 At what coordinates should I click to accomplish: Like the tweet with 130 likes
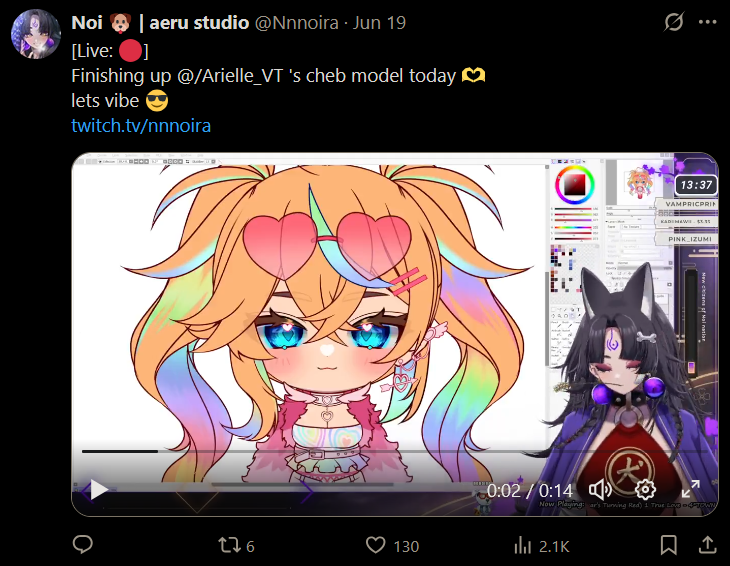coord(392,546)
